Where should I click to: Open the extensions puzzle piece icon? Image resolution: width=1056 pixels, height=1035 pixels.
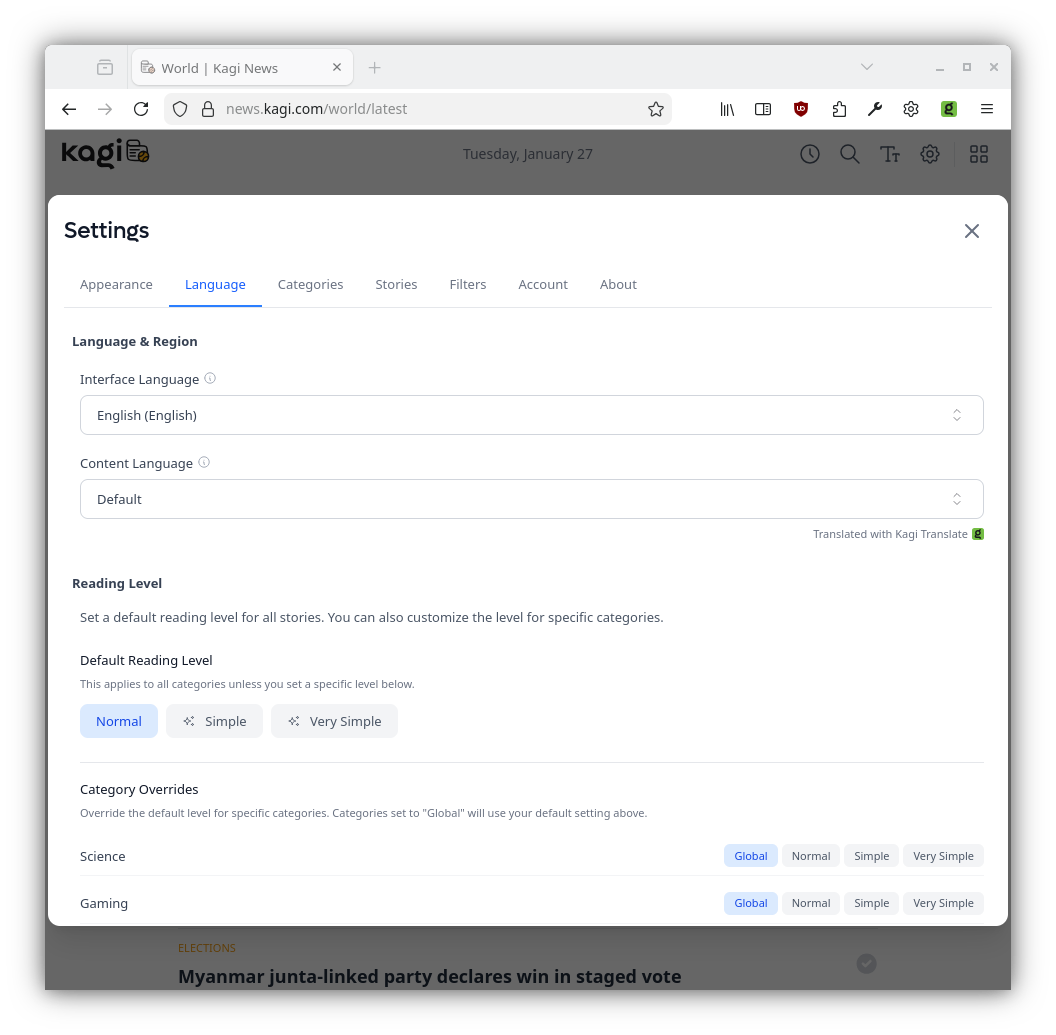click(838, 109)
